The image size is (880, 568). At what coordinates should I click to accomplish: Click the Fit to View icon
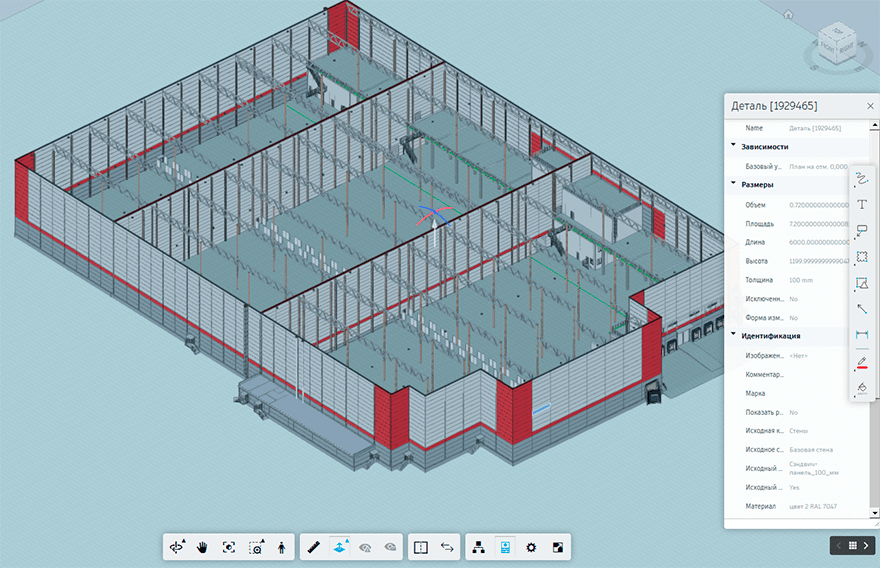[x=229, y=547]
